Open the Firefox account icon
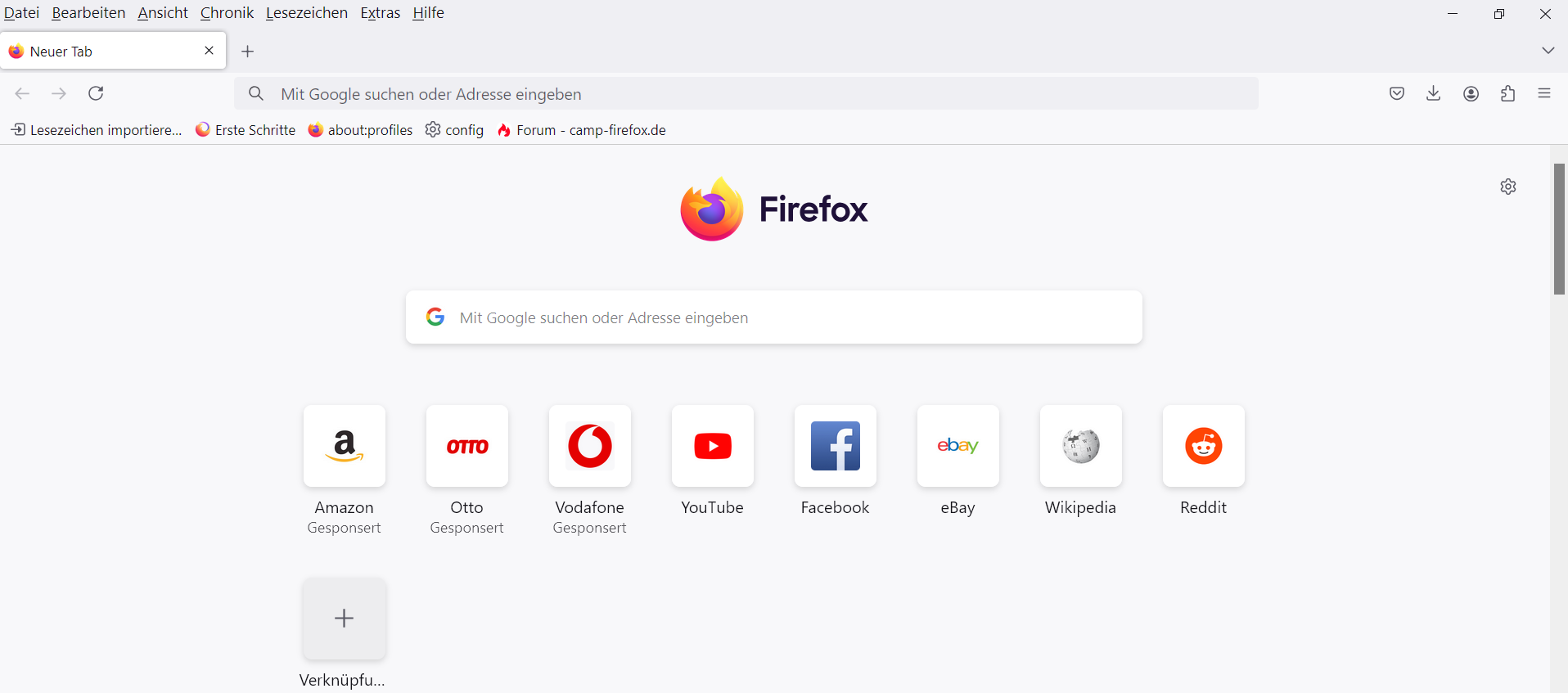Image resolution: width=1568 pixels, height=693 pixels. point(1471,93)
